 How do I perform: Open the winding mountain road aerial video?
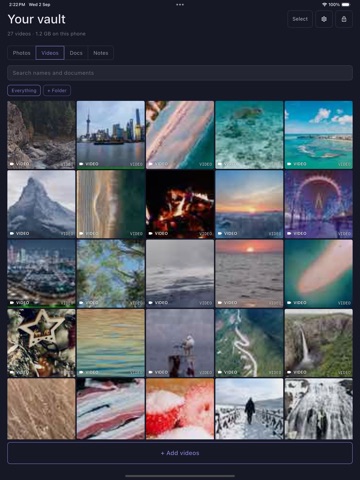tap(249, 343)
